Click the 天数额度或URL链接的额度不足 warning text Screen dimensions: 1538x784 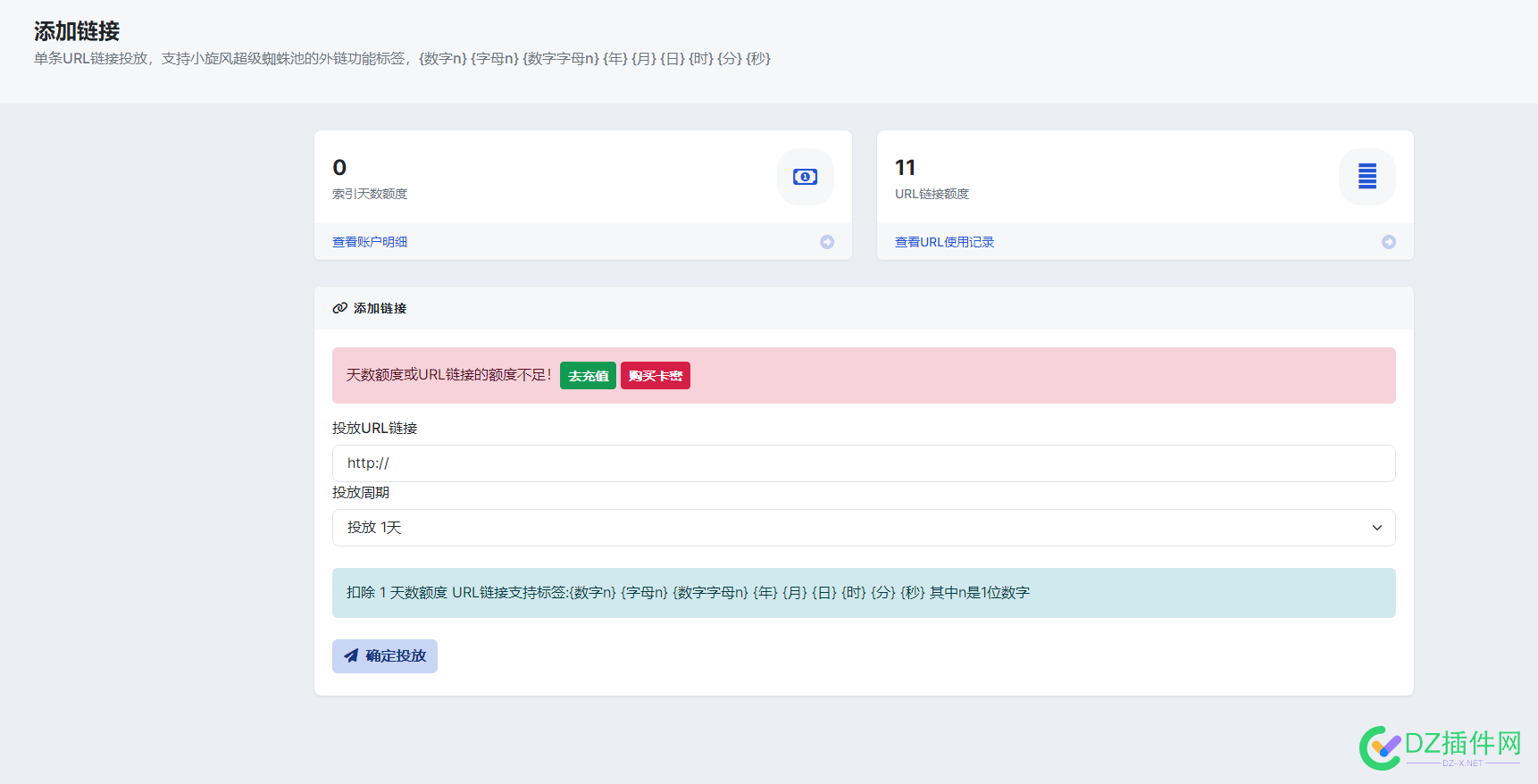pos(448,375)
